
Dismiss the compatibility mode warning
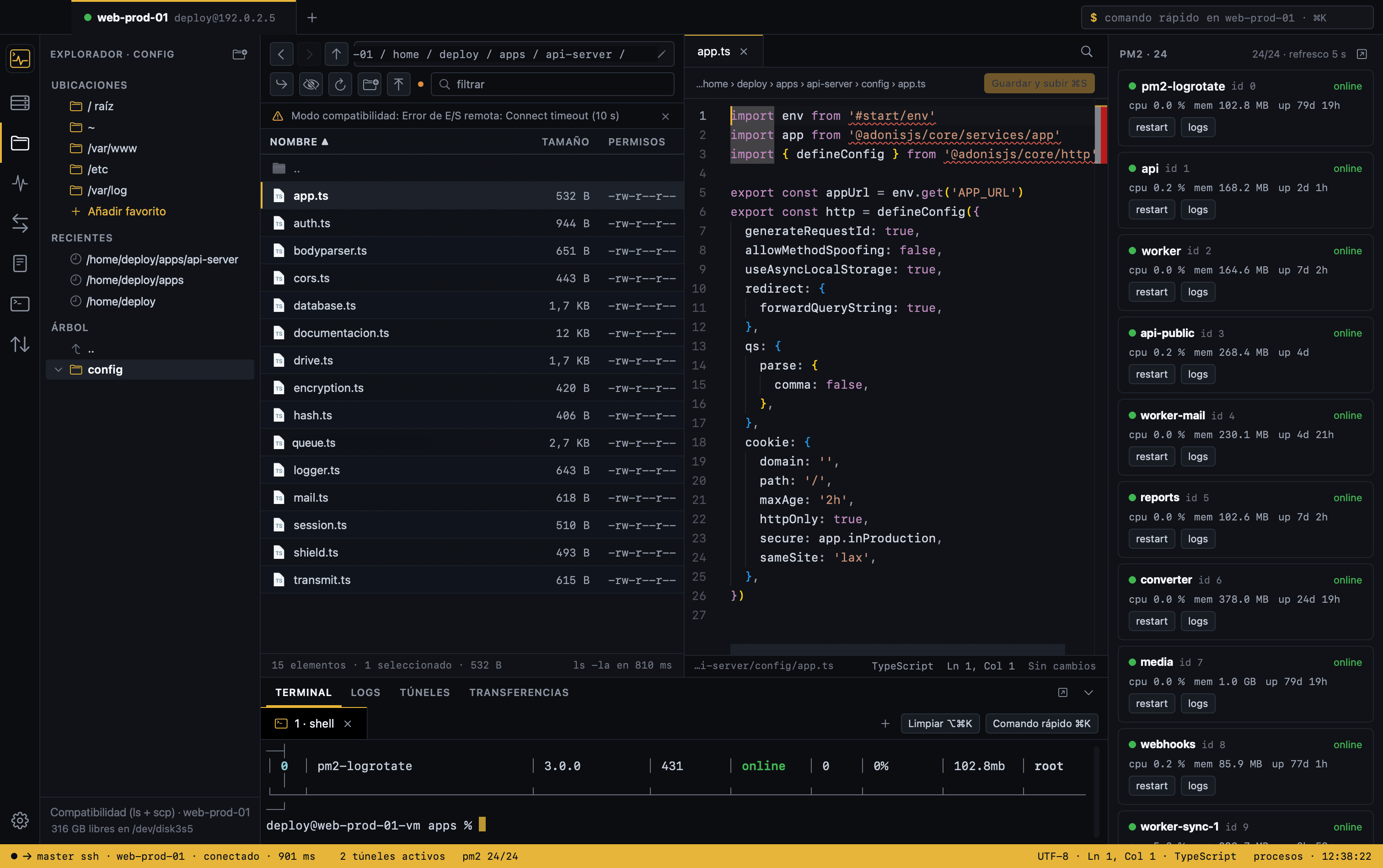[665, 116]
